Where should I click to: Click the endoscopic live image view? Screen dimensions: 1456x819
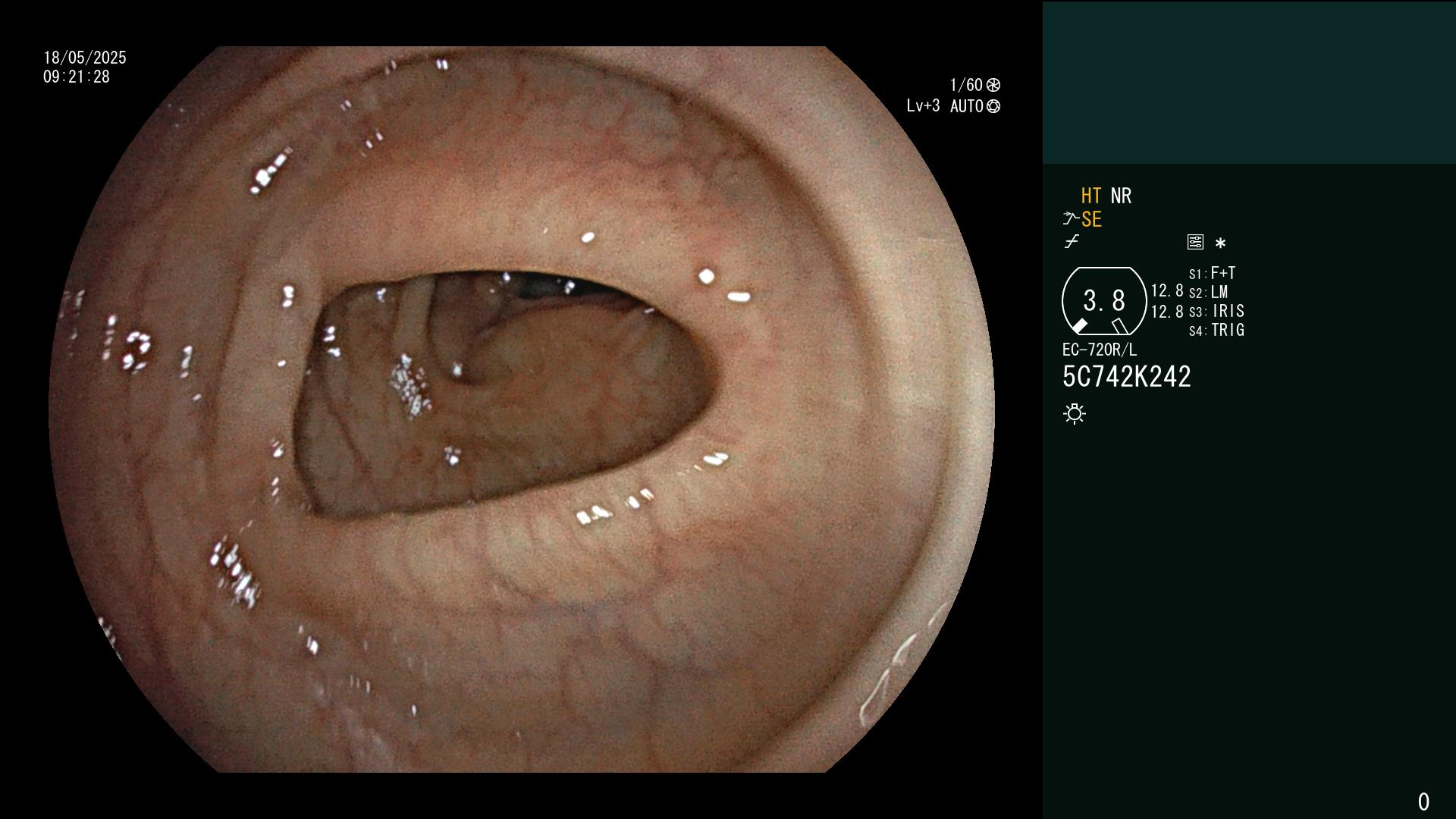click(x=522, y=409)
